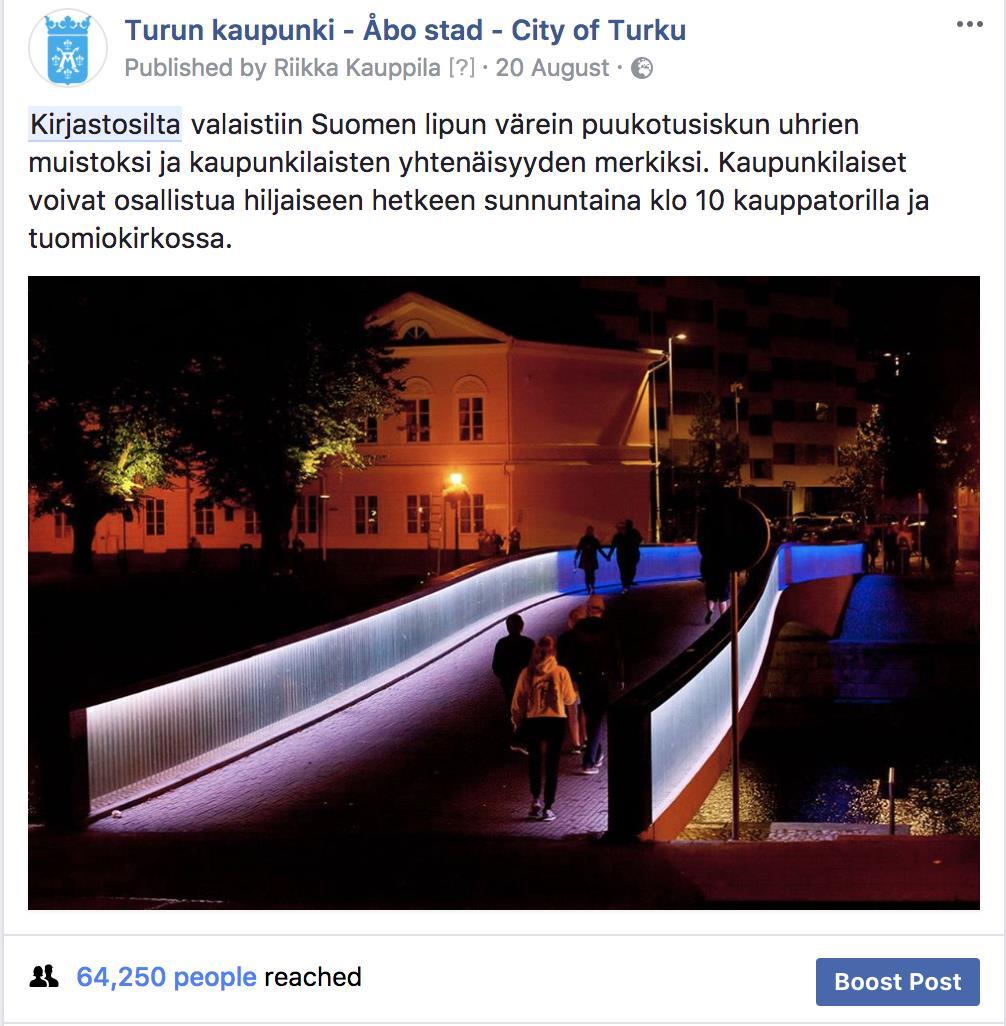View the 64,250 people reach details

click(x=166, y=977)
